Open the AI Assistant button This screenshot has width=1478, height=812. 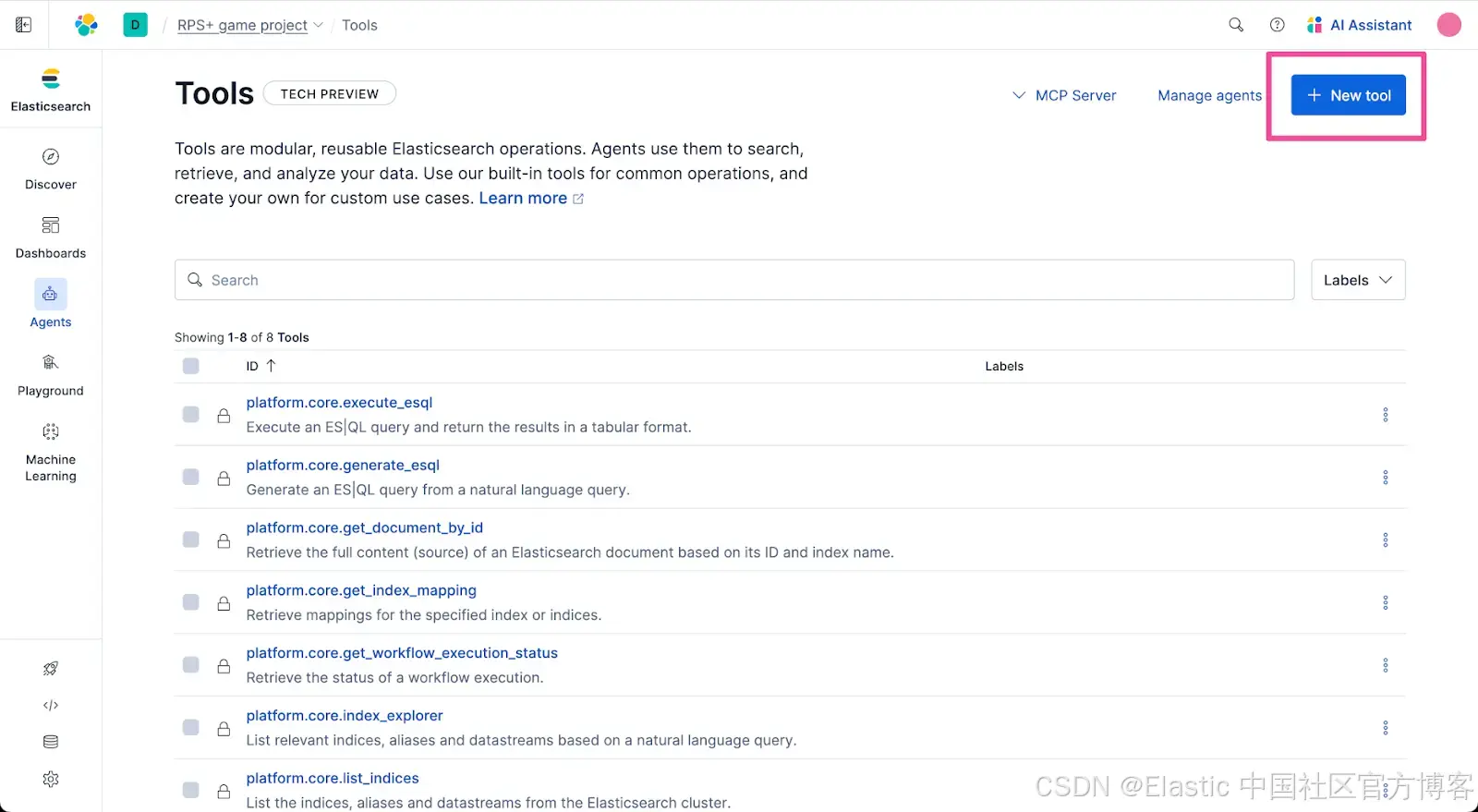1359,25
